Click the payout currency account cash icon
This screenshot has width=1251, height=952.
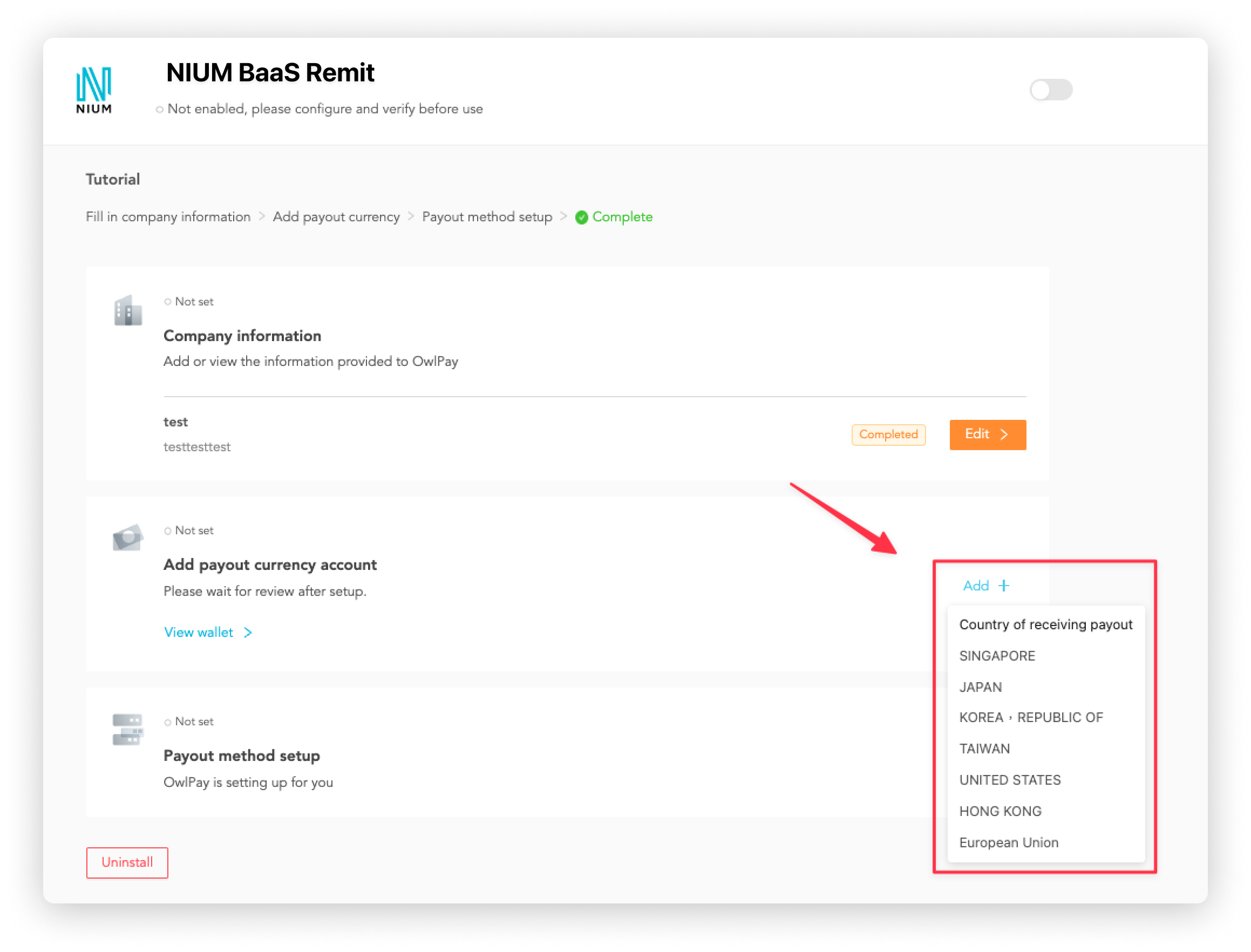pyautogui.click(x=127, y=536)
